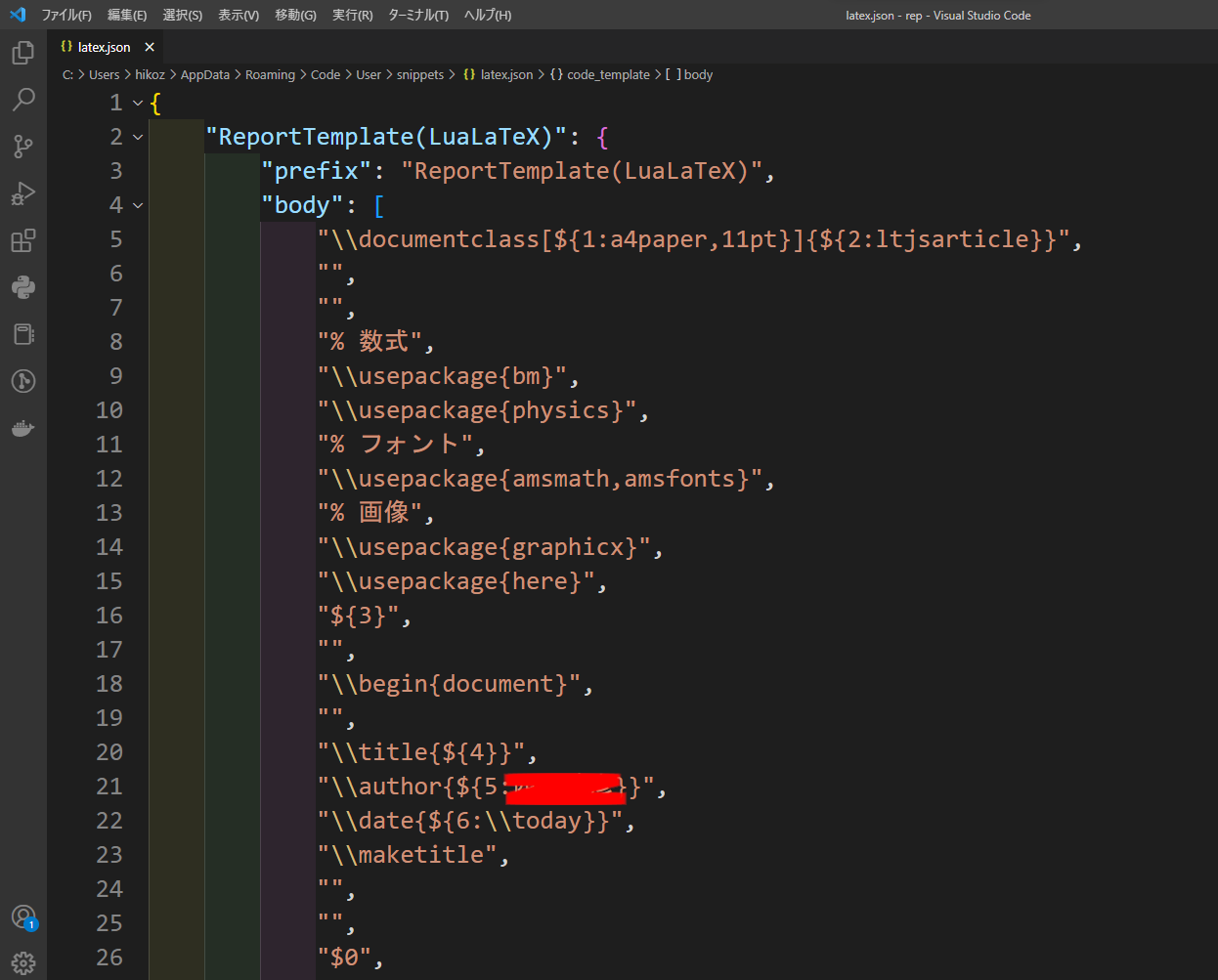Click the \\usepackage{amsmath,amsfonts} string
The image size is (1218, 980).
point(540,479)
